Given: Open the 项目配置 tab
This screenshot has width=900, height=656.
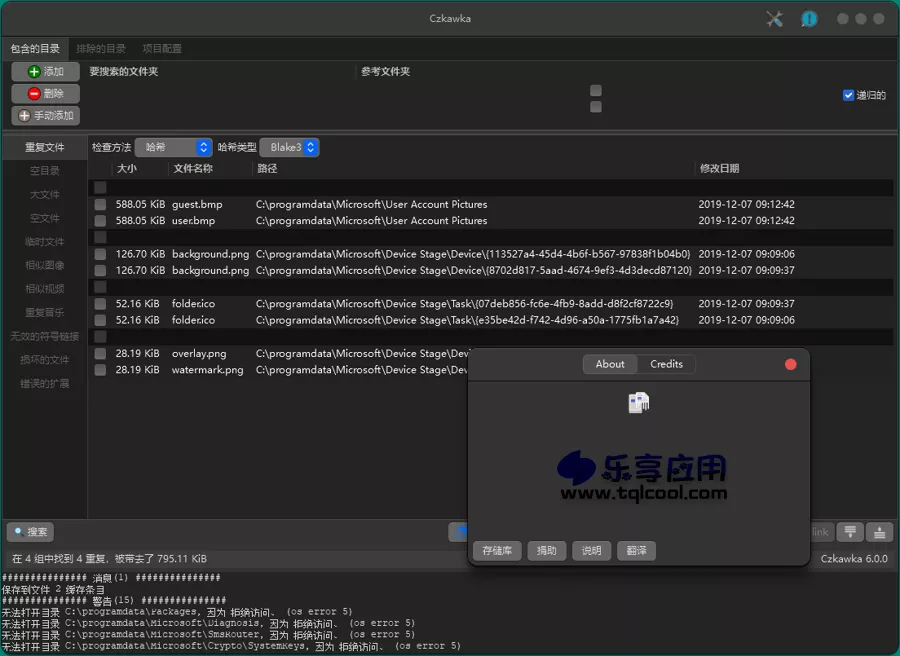Looking at the screenshot, I should 162,49.
